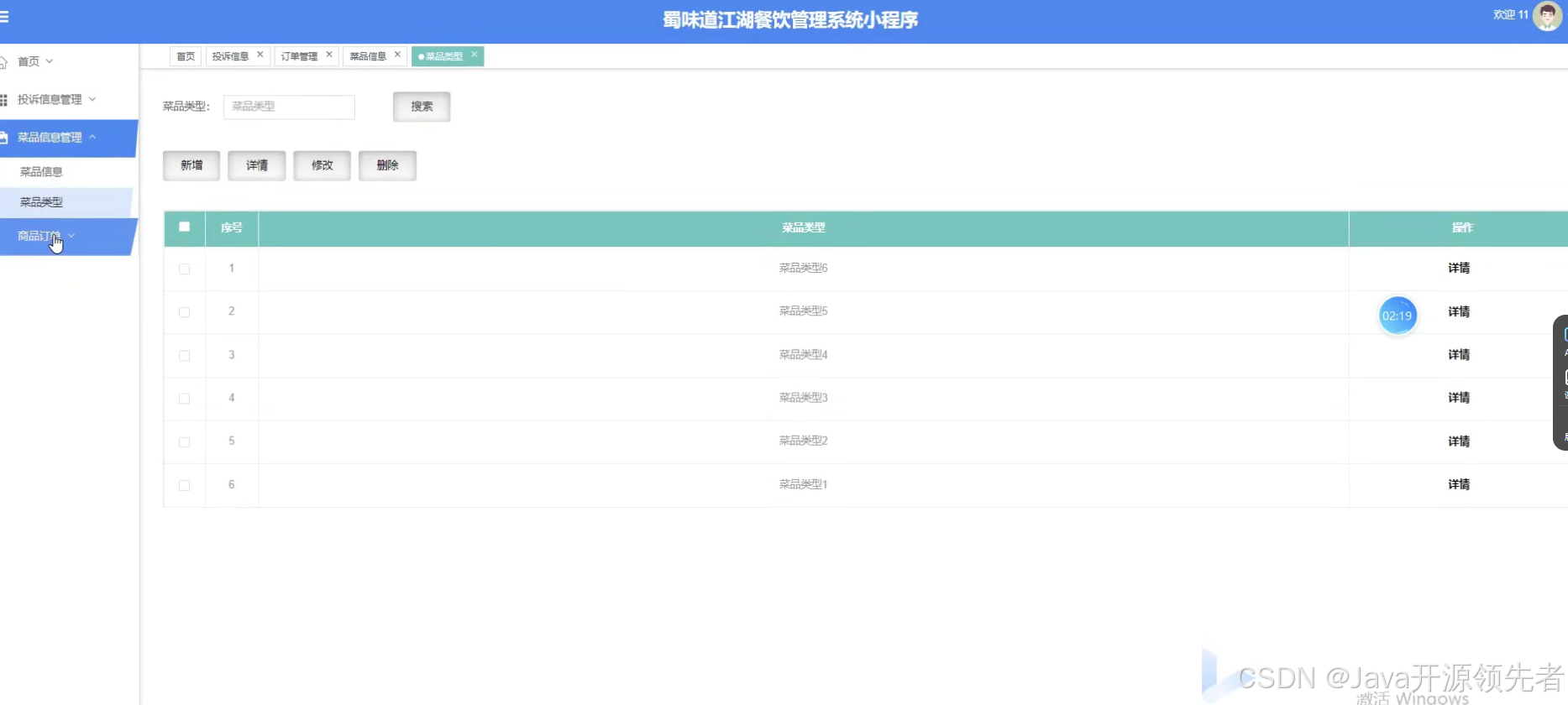
Task: Open the user avatar menu
Action: click(x=1547, y=15)
